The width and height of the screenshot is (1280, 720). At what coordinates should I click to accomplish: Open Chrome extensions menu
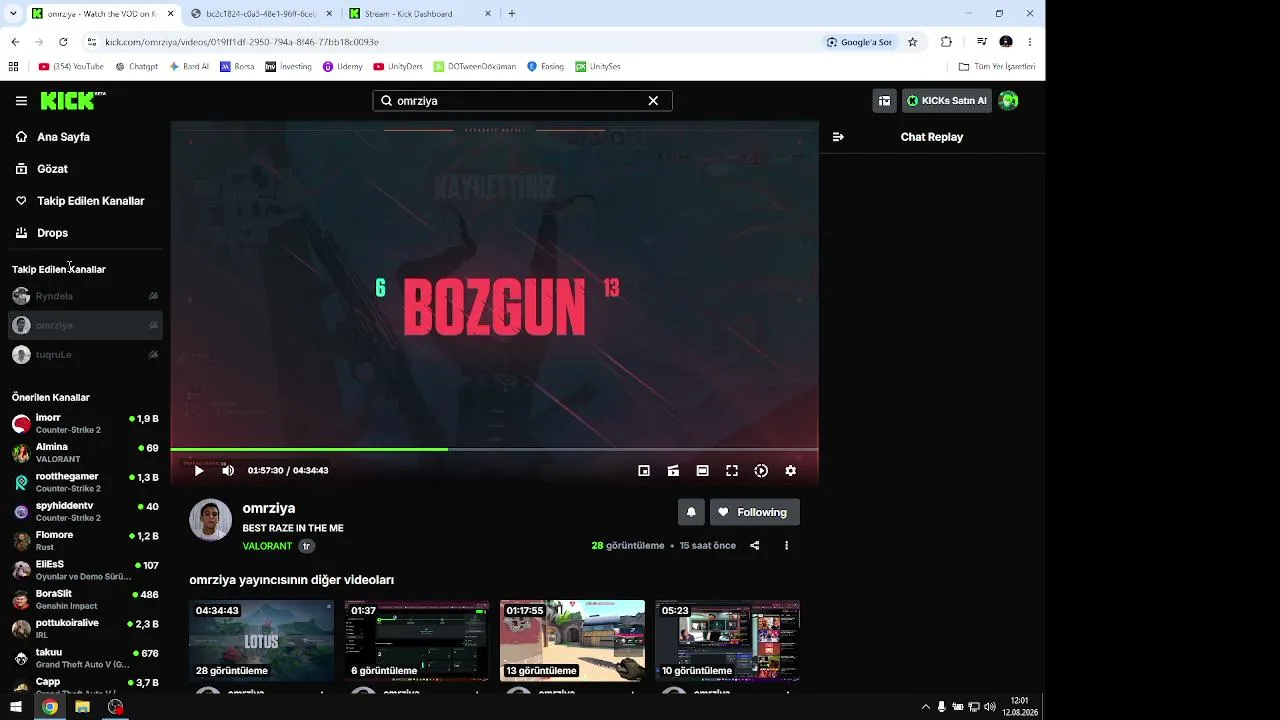pos(946,42)
